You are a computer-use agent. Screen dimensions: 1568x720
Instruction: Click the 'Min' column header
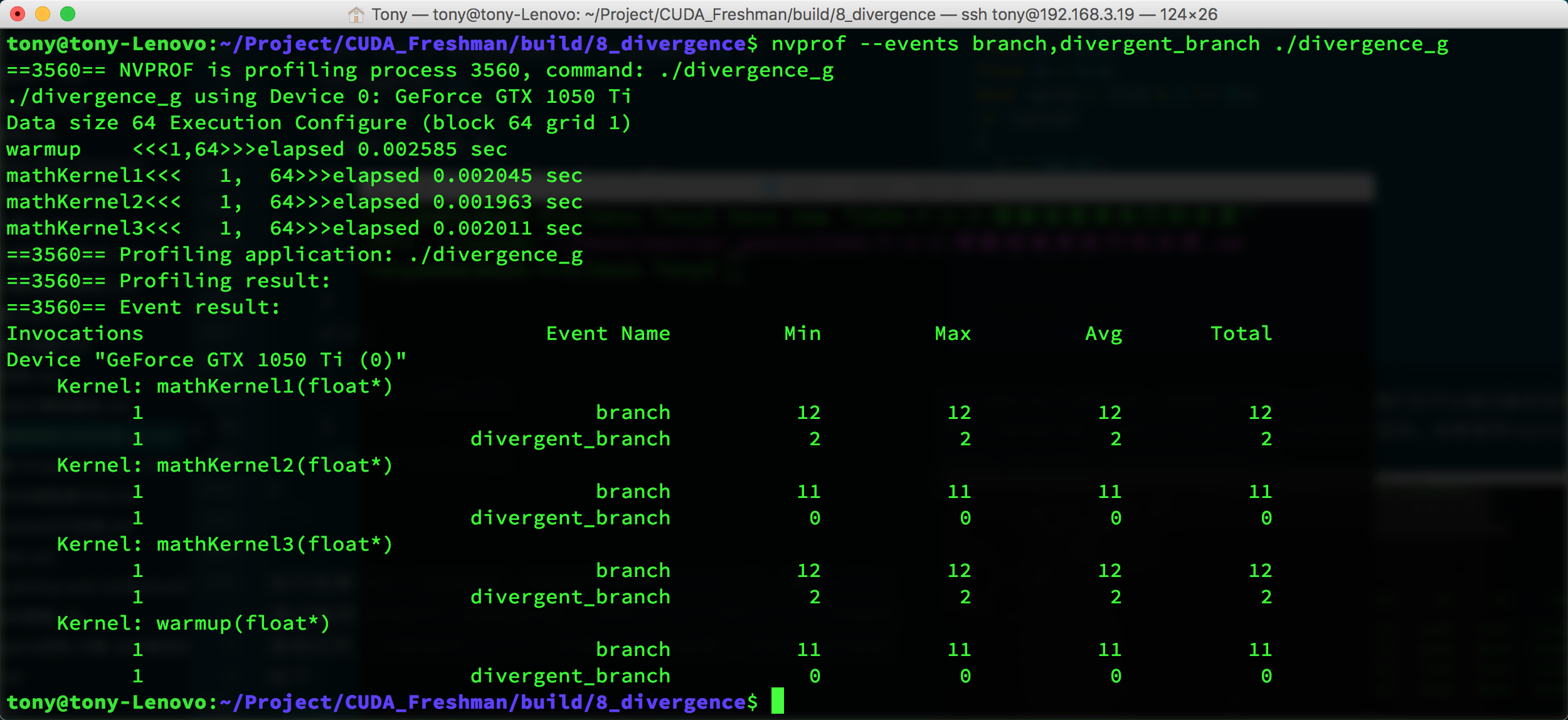pos(802,334)
